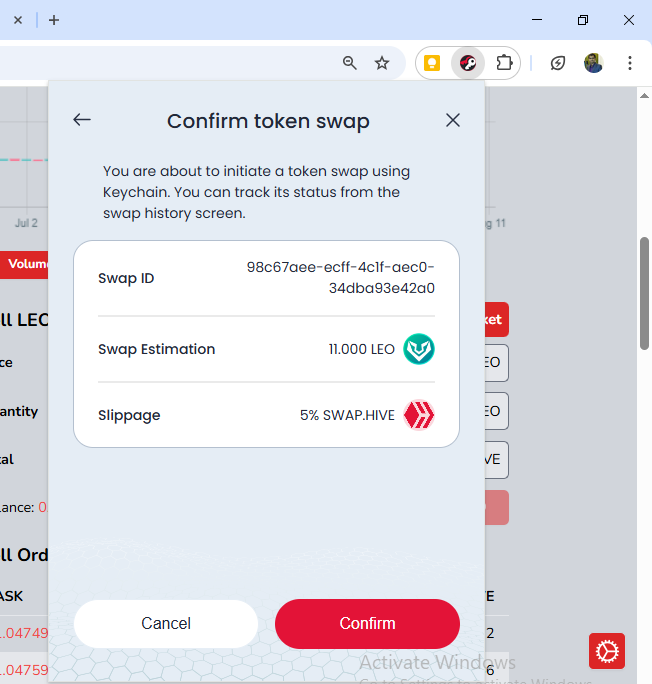Click the Slippage label

129,415
